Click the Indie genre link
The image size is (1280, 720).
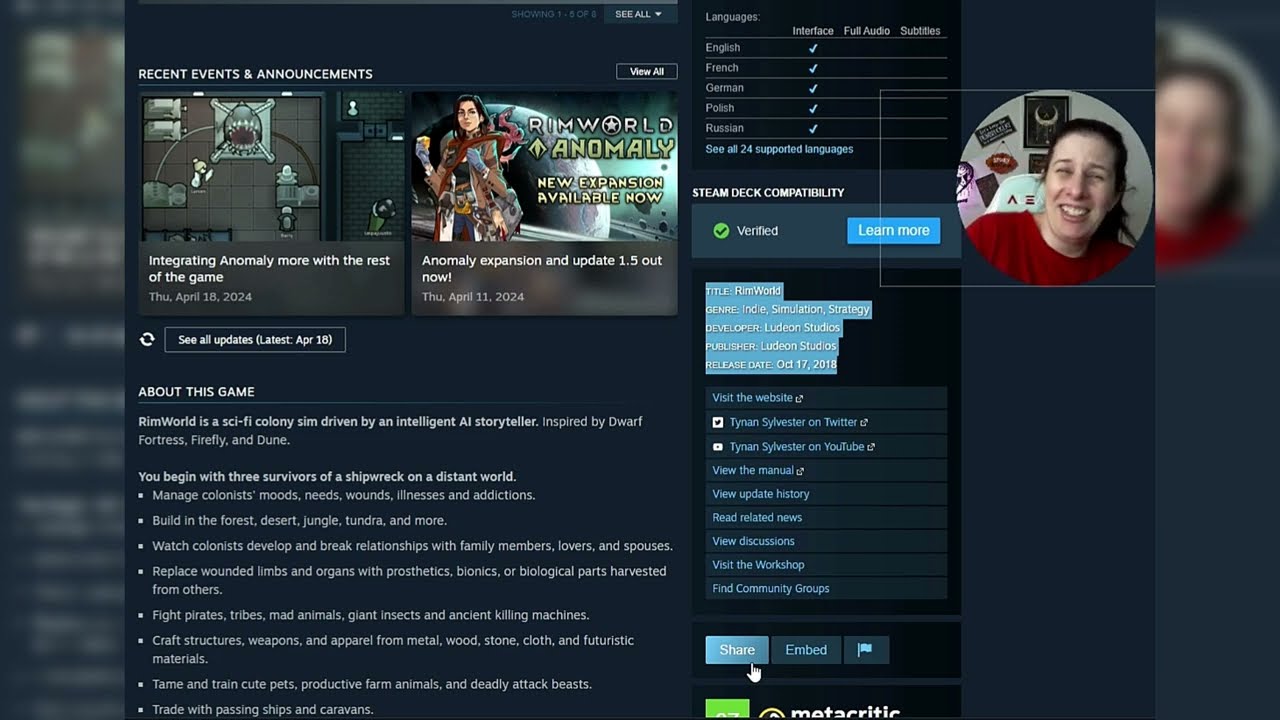pyautogui.click(x=754, y=310)
